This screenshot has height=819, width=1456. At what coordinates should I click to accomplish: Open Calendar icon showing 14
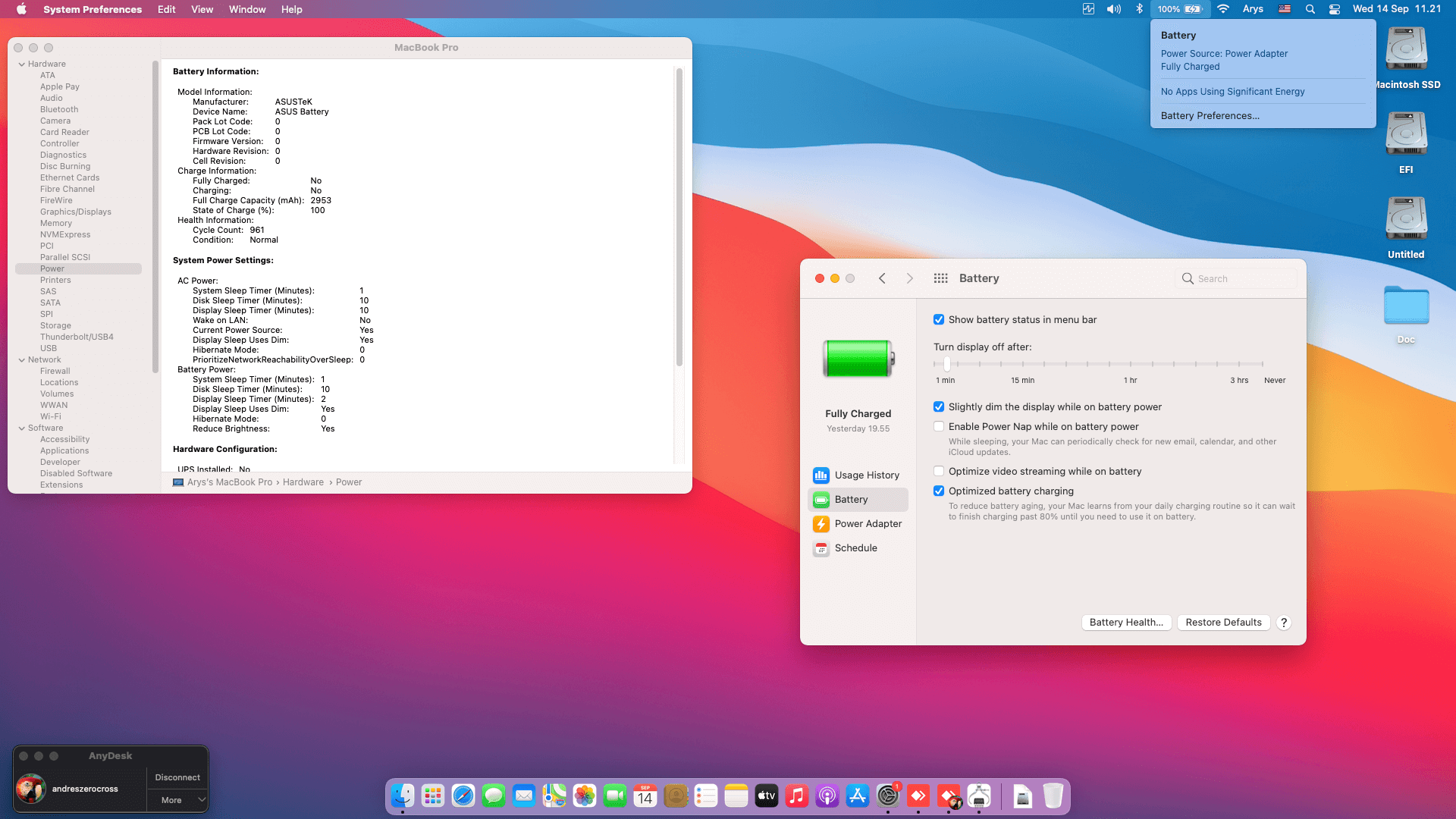[645, 795]
